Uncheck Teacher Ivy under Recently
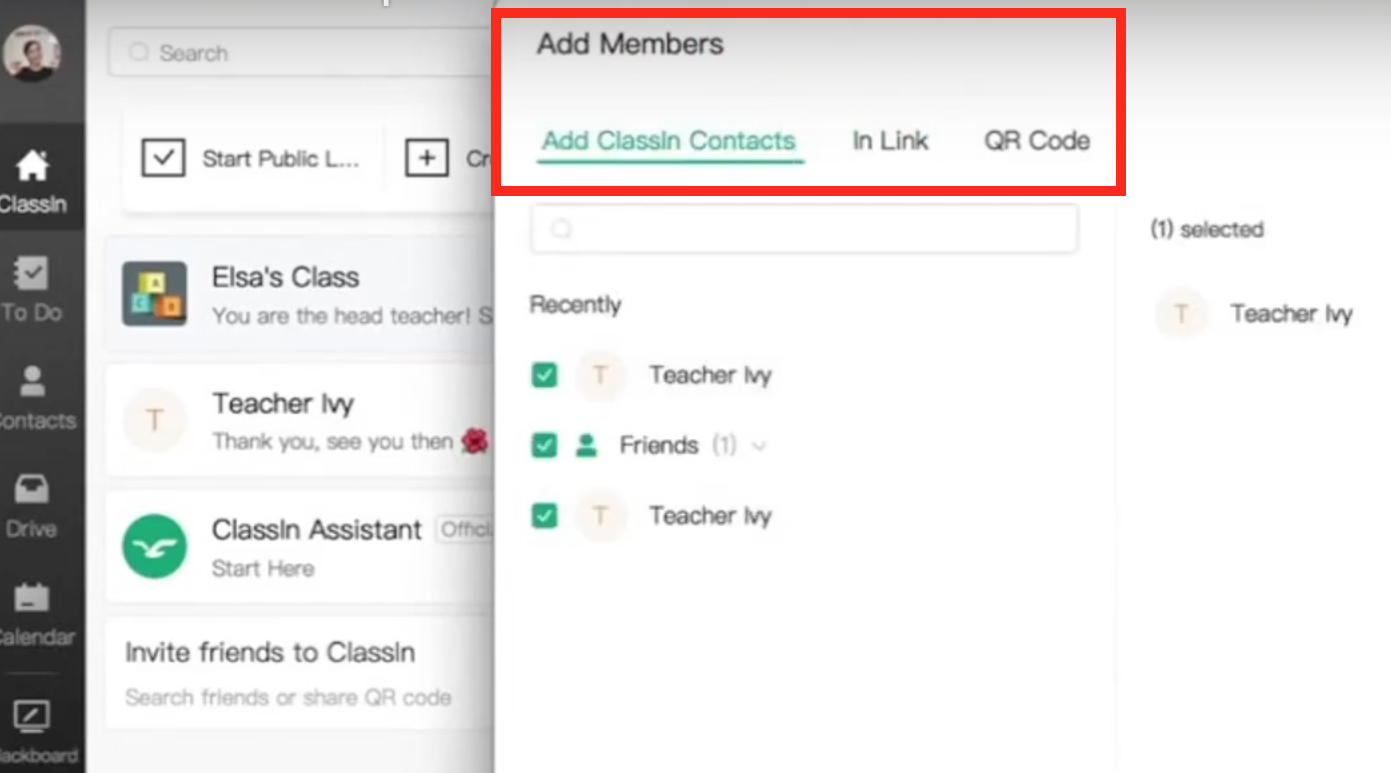 tap(544, 375)
